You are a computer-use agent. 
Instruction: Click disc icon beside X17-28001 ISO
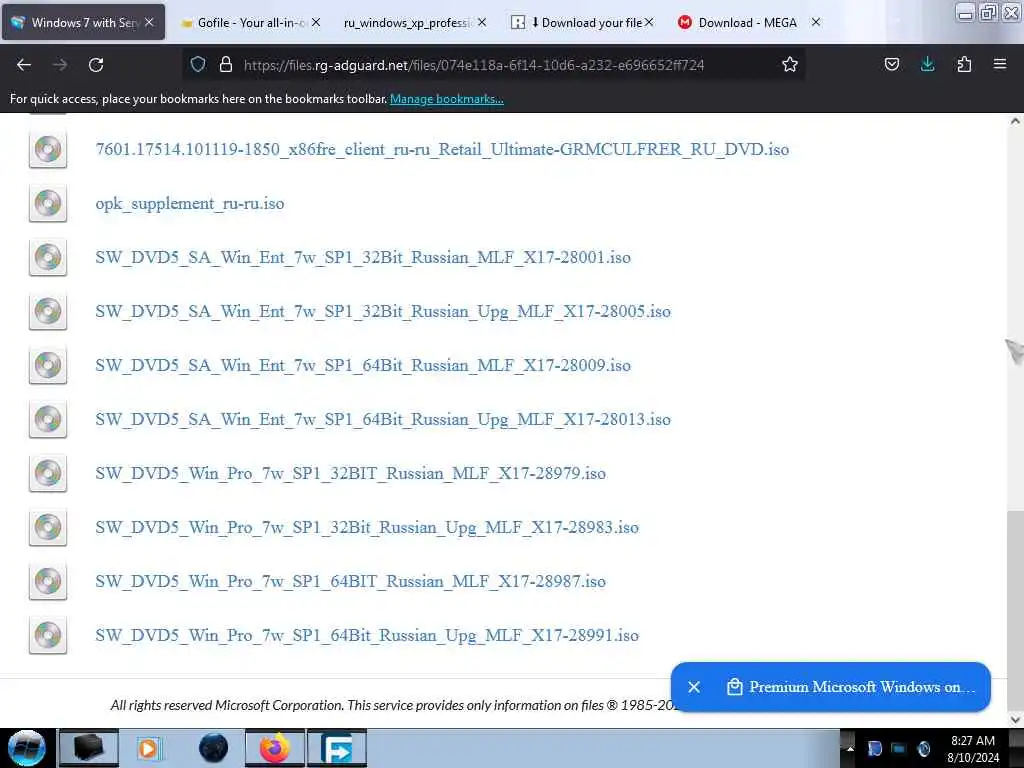[48, 257]
